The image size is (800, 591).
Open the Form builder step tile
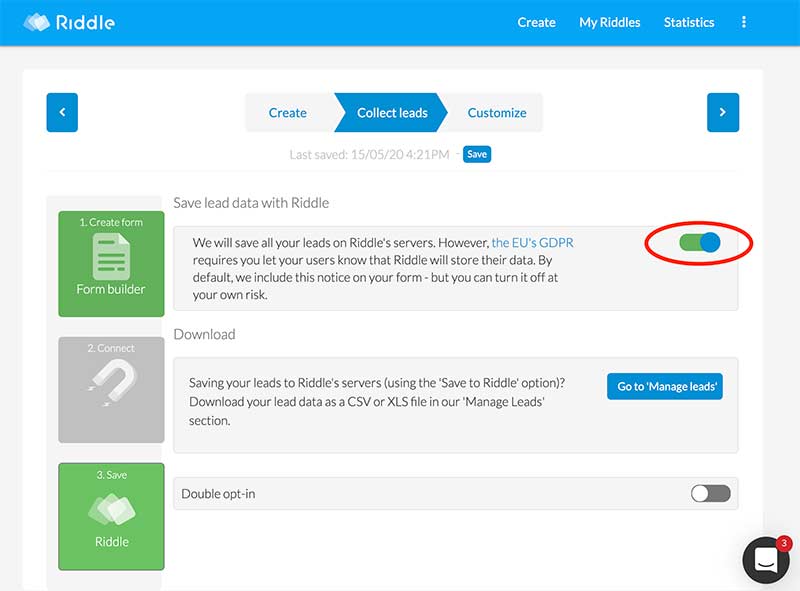(111, 264)
